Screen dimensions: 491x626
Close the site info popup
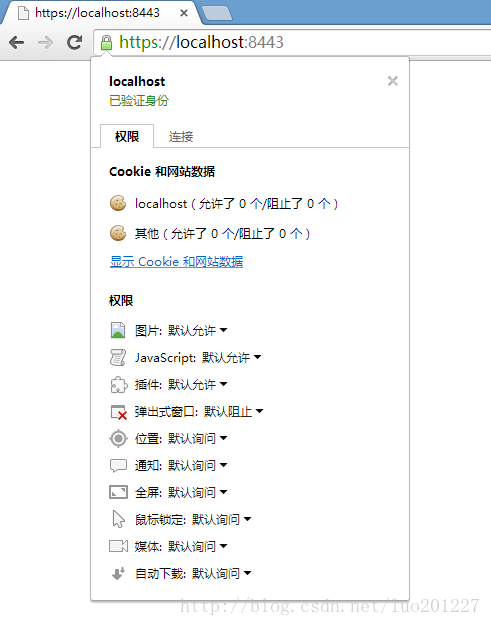pyautogui.click(x=393, y=81)
